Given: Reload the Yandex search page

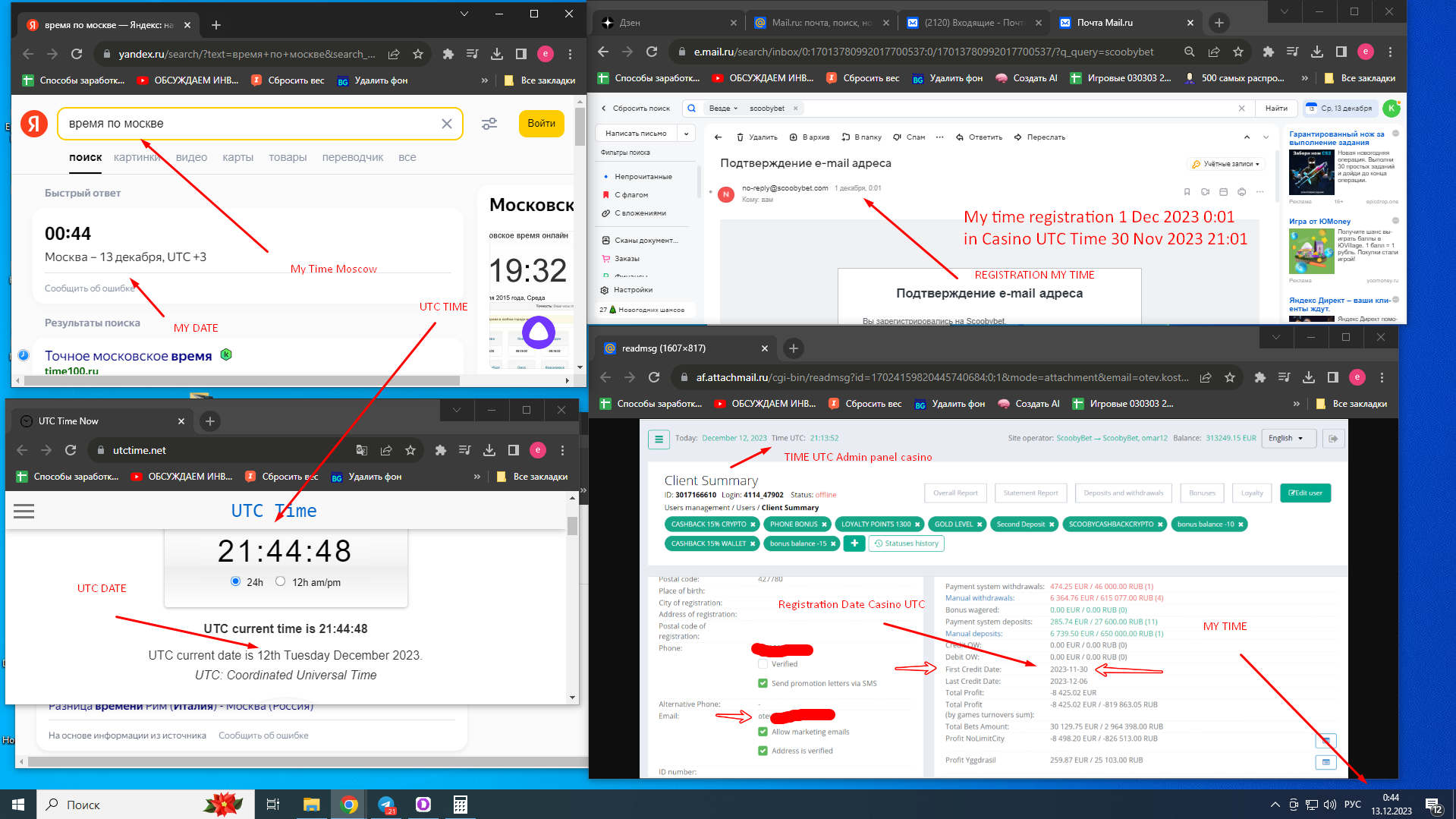Looking at the screenshot, I should pyautogui.click(x=77, y=54).
